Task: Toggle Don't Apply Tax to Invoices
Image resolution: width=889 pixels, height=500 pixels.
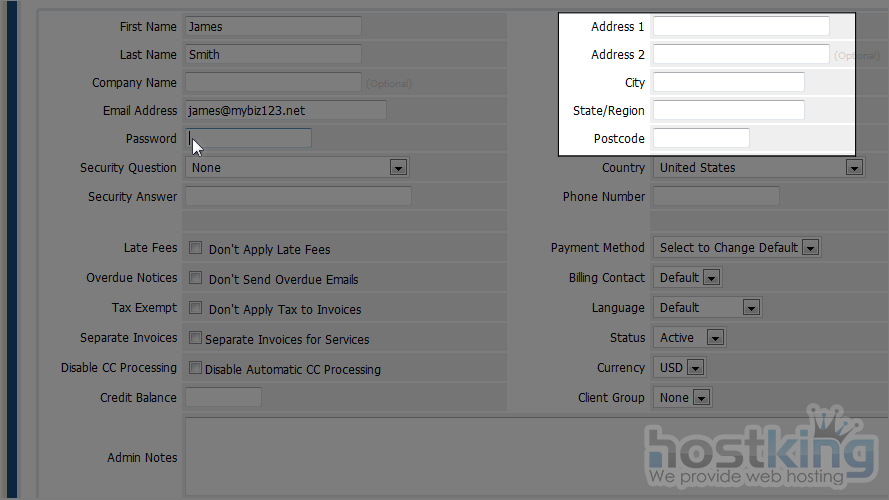Action: point(196,308)
